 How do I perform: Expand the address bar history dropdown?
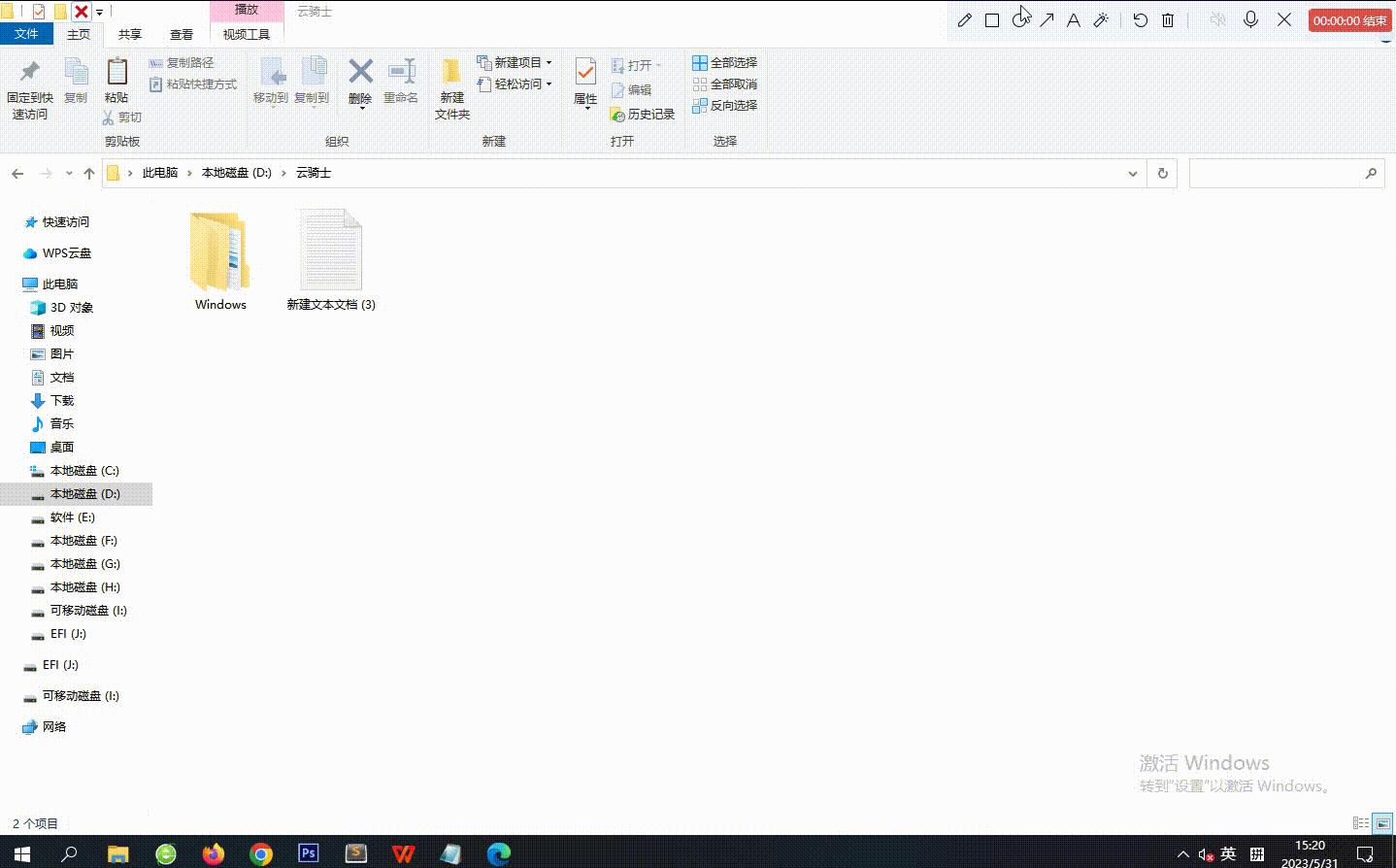click(x=1132, y=173)
